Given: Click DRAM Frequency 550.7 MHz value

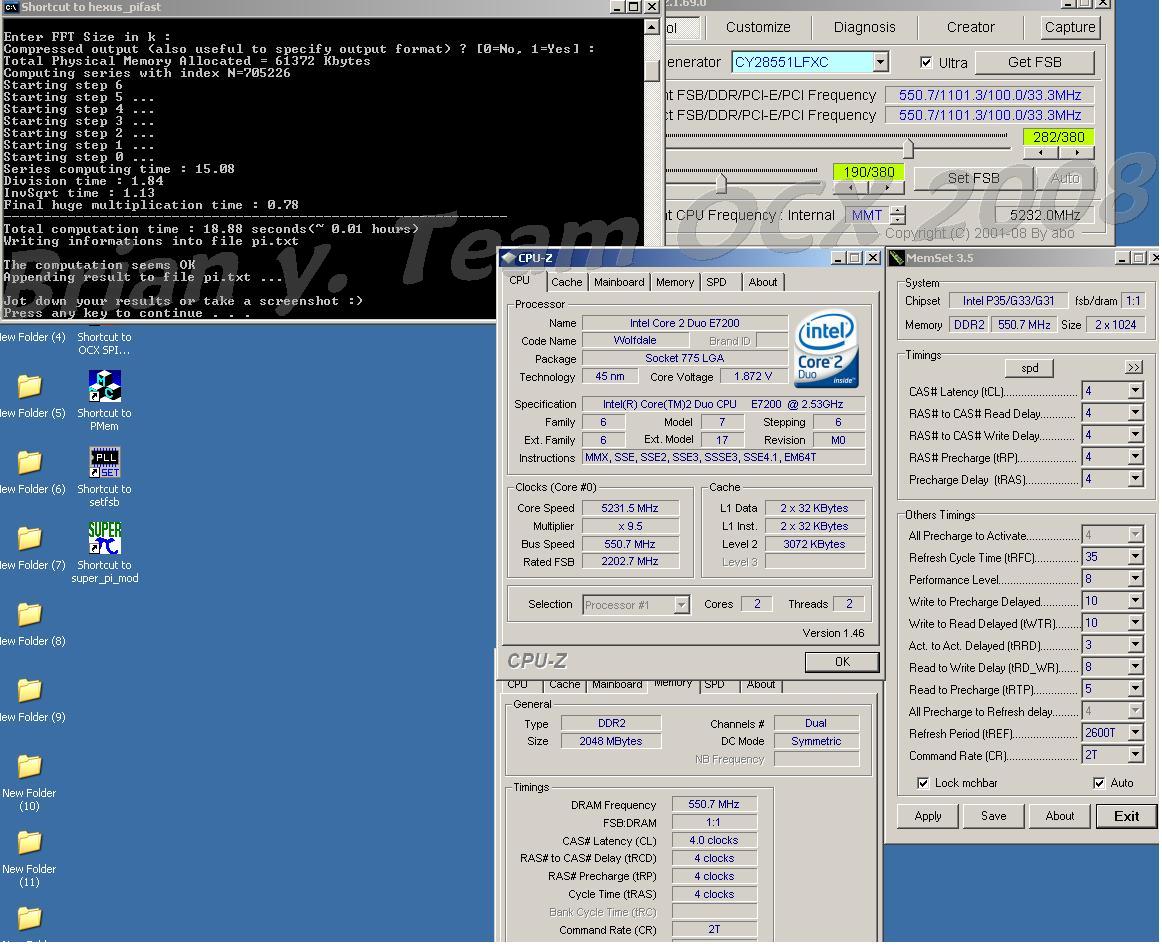Looking at the screenshot, I should pos(714,804).
